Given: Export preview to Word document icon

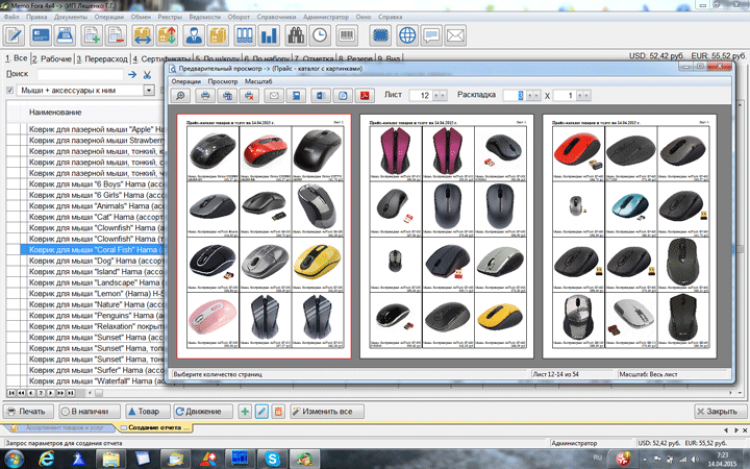Looking at the screenshot, I should (319, 95).
